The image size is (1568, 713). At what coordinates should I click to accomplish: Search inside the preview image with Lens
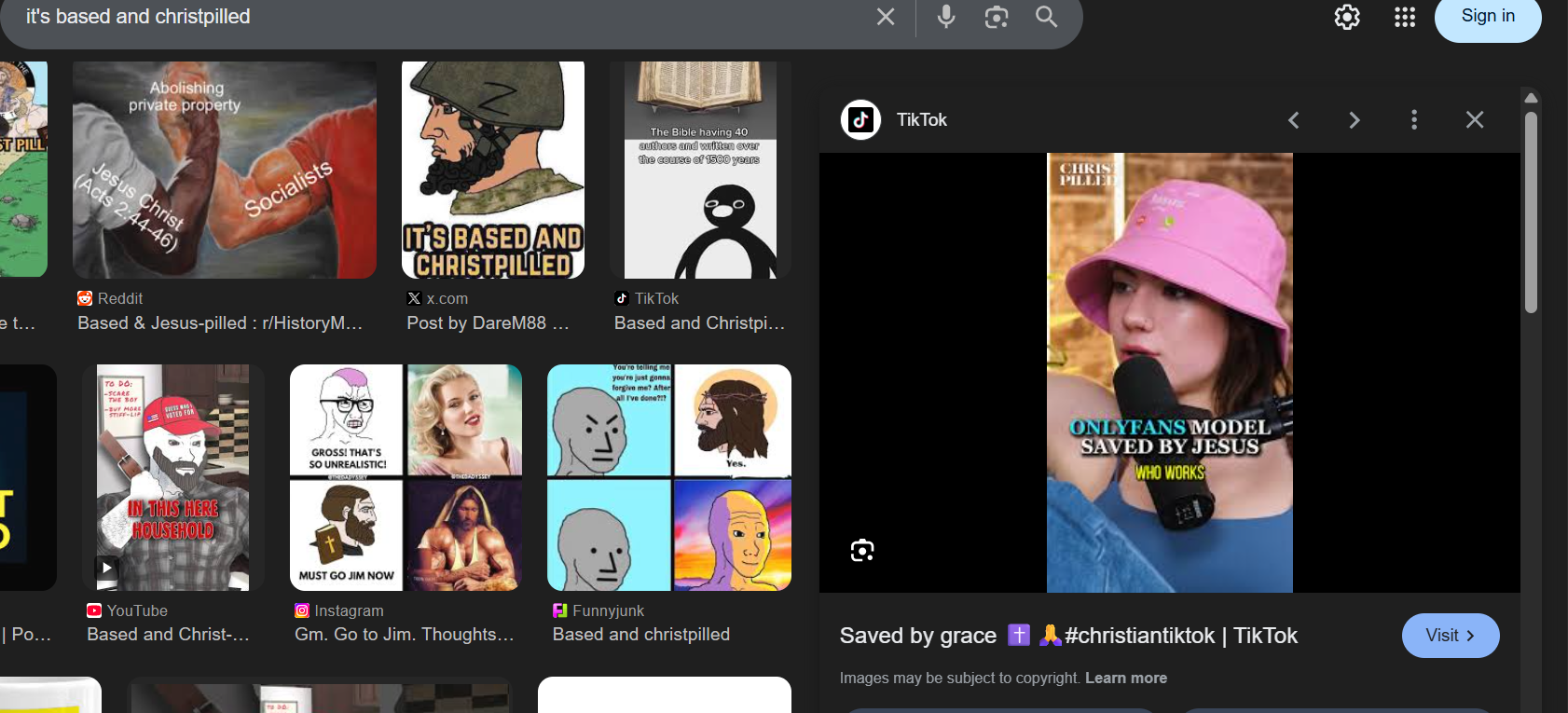pyautogui.click(x=862, y=551)
